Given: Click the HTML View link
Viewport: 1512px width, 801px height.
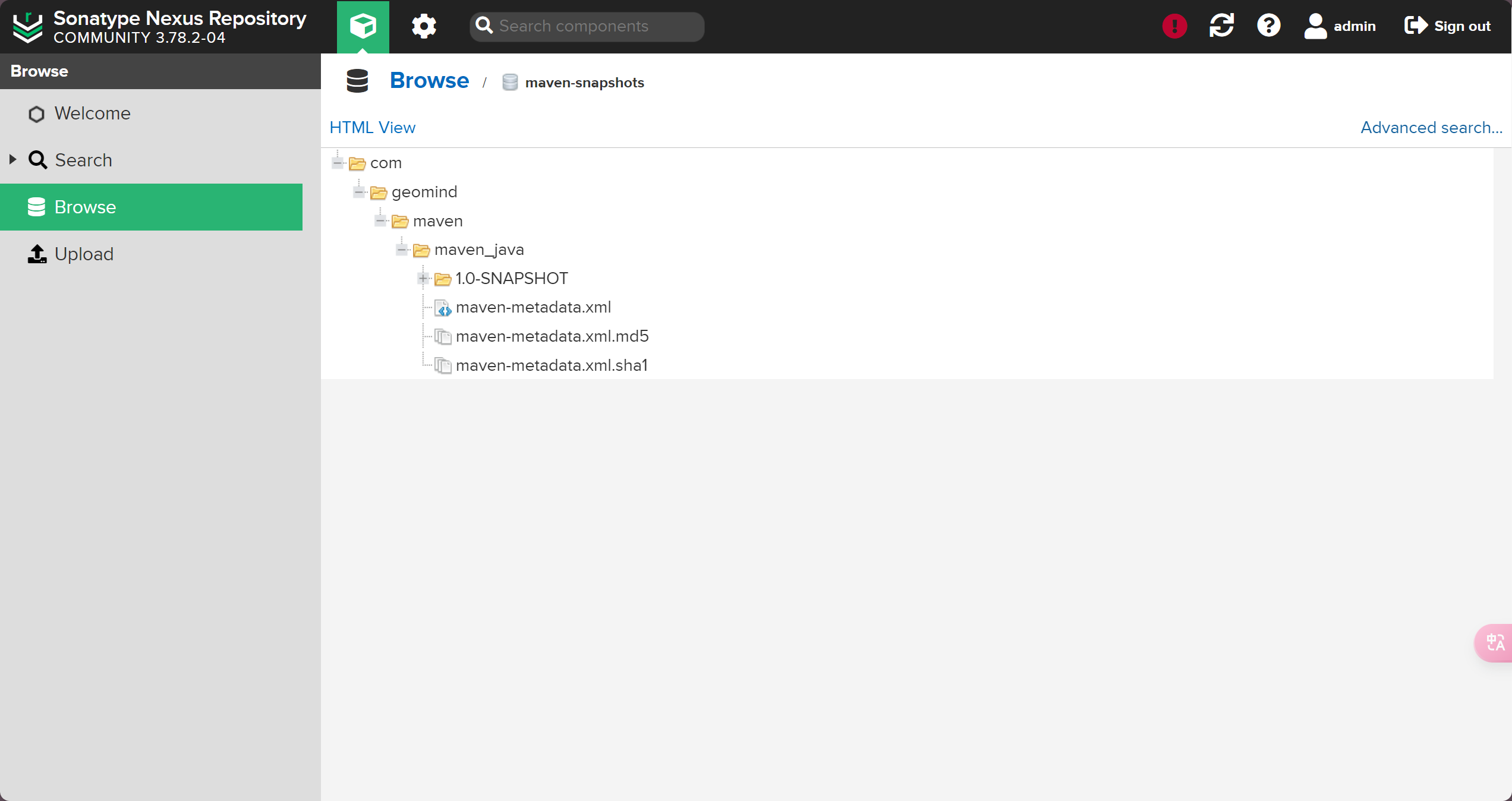Looking at the screenshot, I should pyautogui.click(x=372, y=127).
